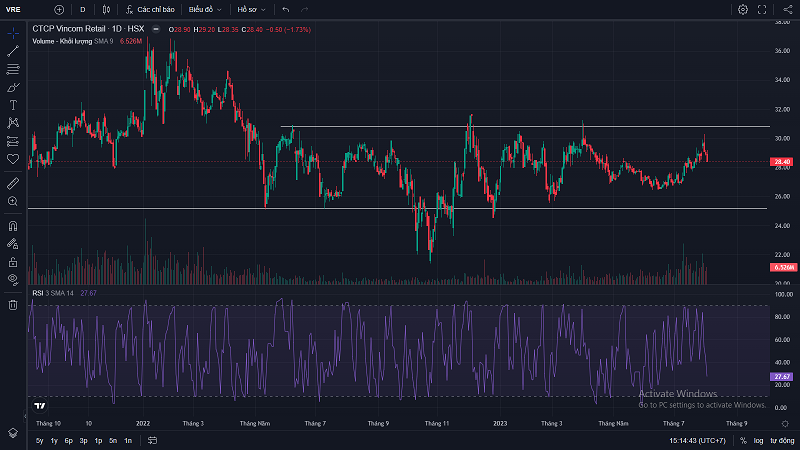This screenshot has width=800, height=450.
Task: Click the add symbol compare plus icon
Action: pyautogui.click(x=59, y=9)
